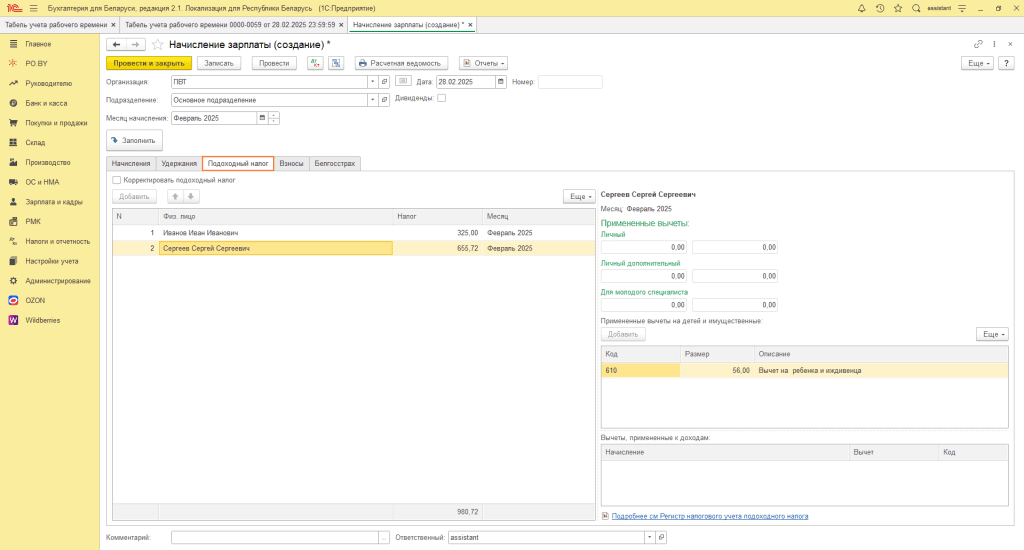
Task: Open calendar picker for Дата field
Action: pyautogui.click(x=501, y=82)
